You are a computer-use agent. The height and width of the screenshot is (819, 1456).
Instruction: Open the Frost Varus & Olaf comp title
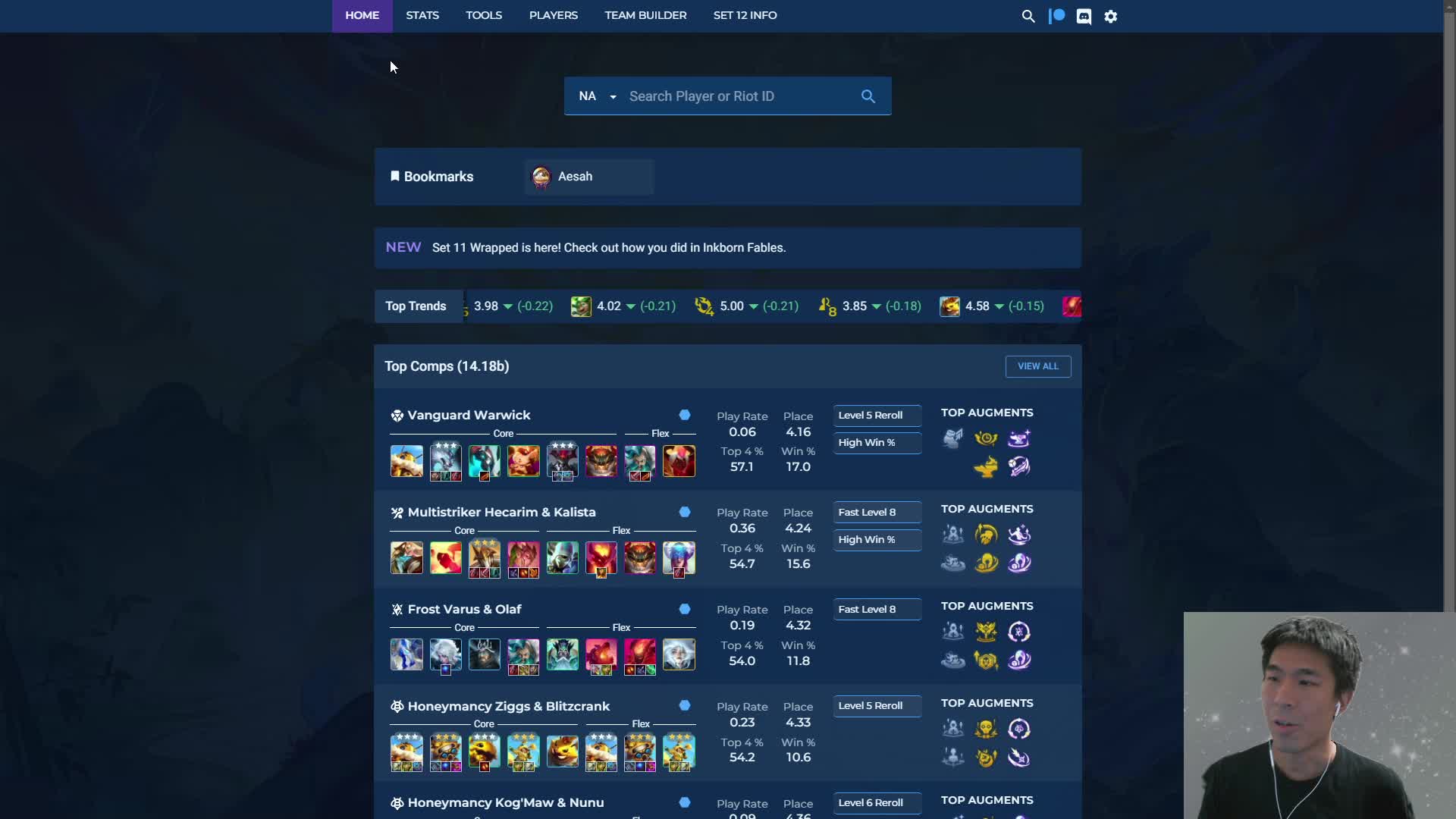(464, 610)
